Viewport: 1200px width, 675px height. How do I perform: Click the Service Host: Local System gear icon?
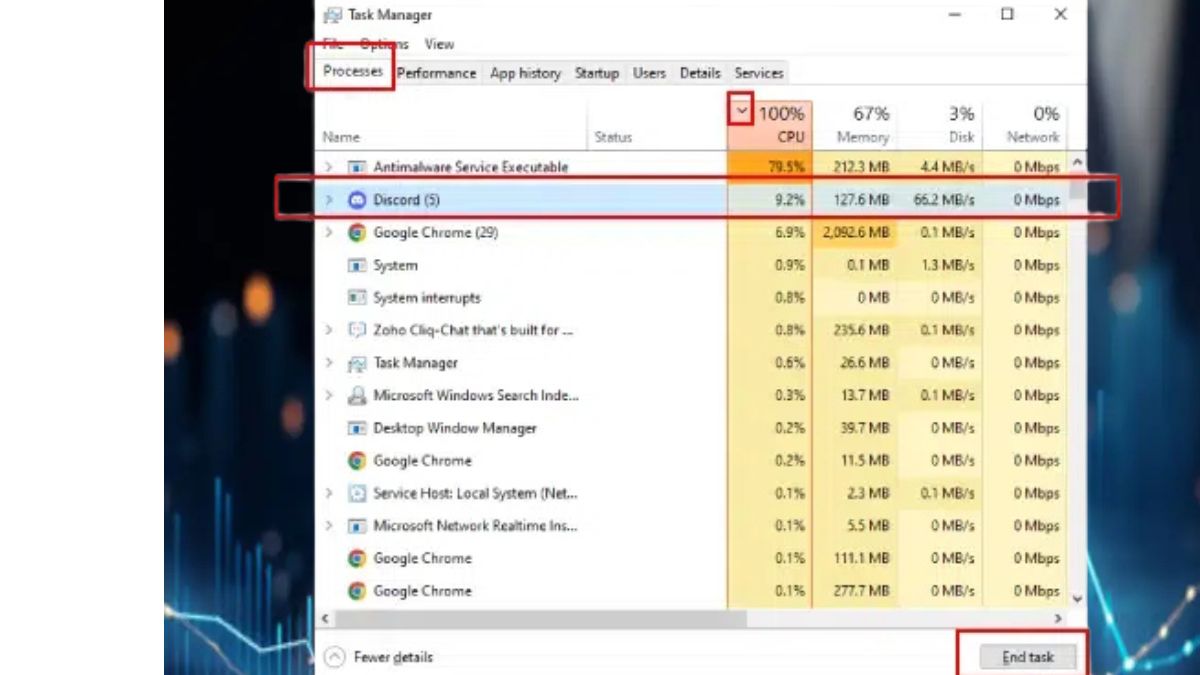click(357, 494)
